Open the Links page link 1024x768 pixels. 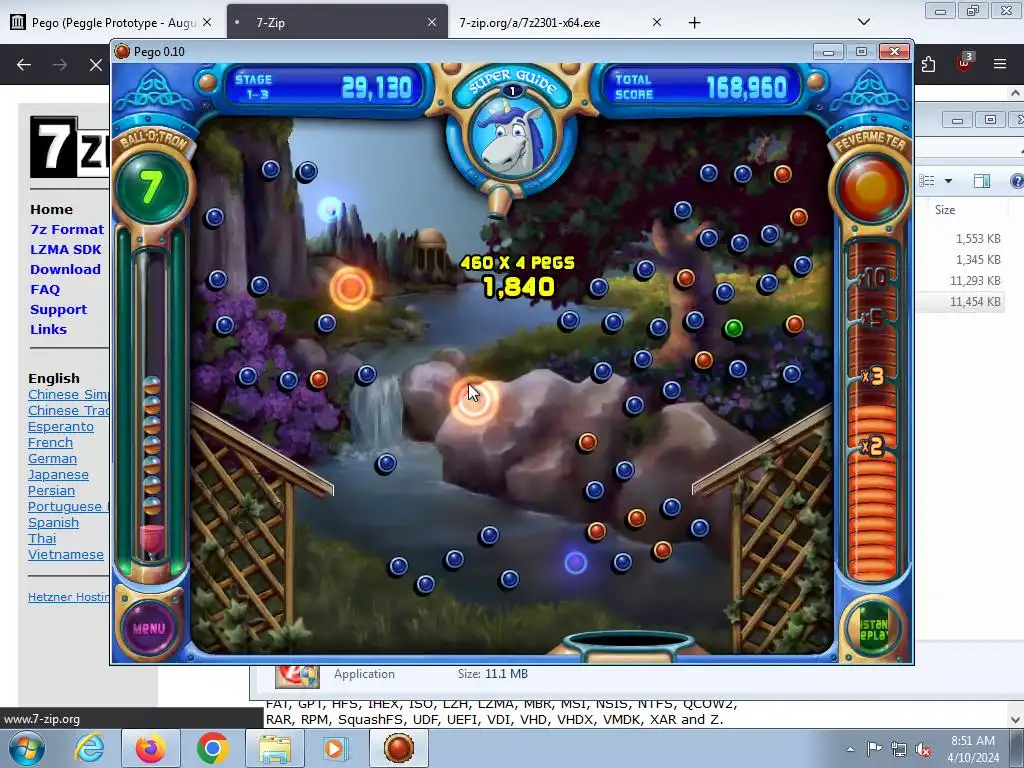pyautogui.click(x=48, y=330)
